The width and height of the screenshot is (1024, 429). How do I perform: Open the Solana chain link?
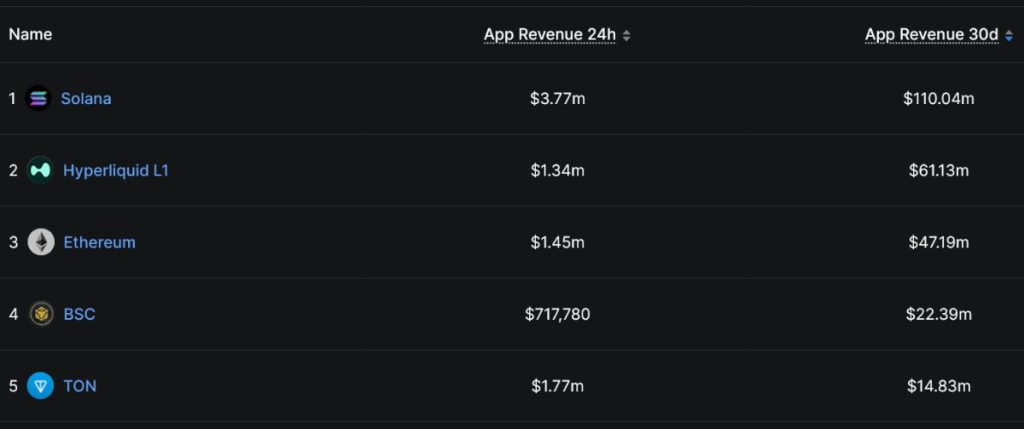86,98
